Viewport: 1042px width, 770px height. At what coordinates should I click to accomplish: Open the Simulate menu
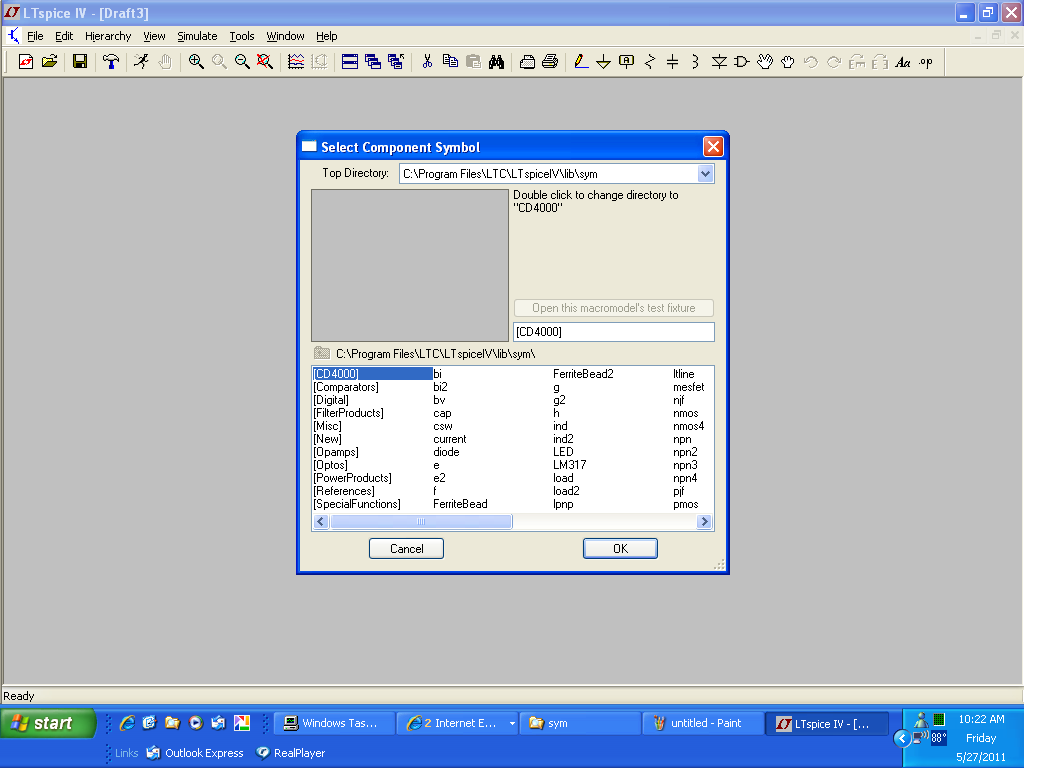[x=197, y=36]
